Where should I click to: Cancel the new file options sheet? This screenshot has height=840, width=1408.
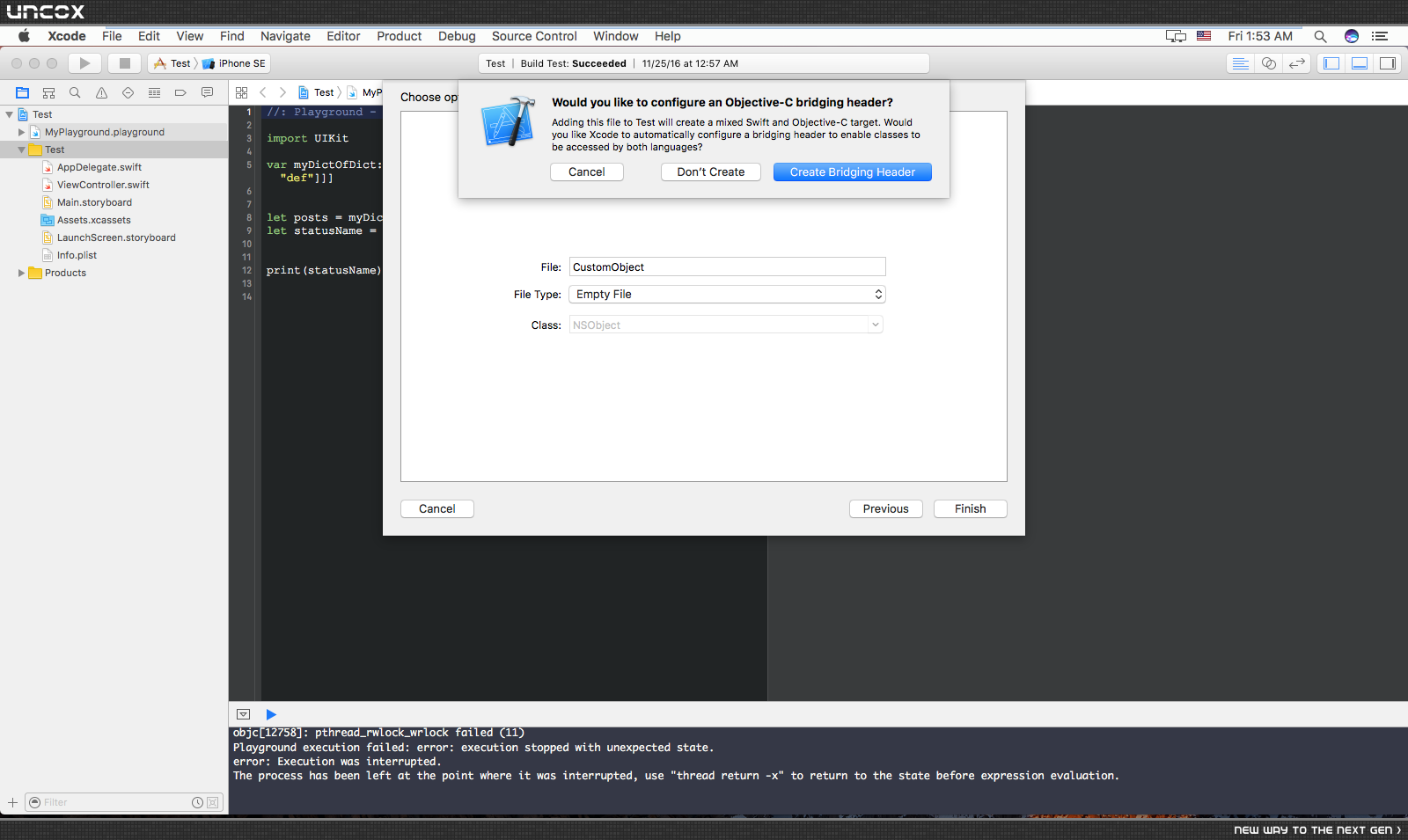click(437, 509)
